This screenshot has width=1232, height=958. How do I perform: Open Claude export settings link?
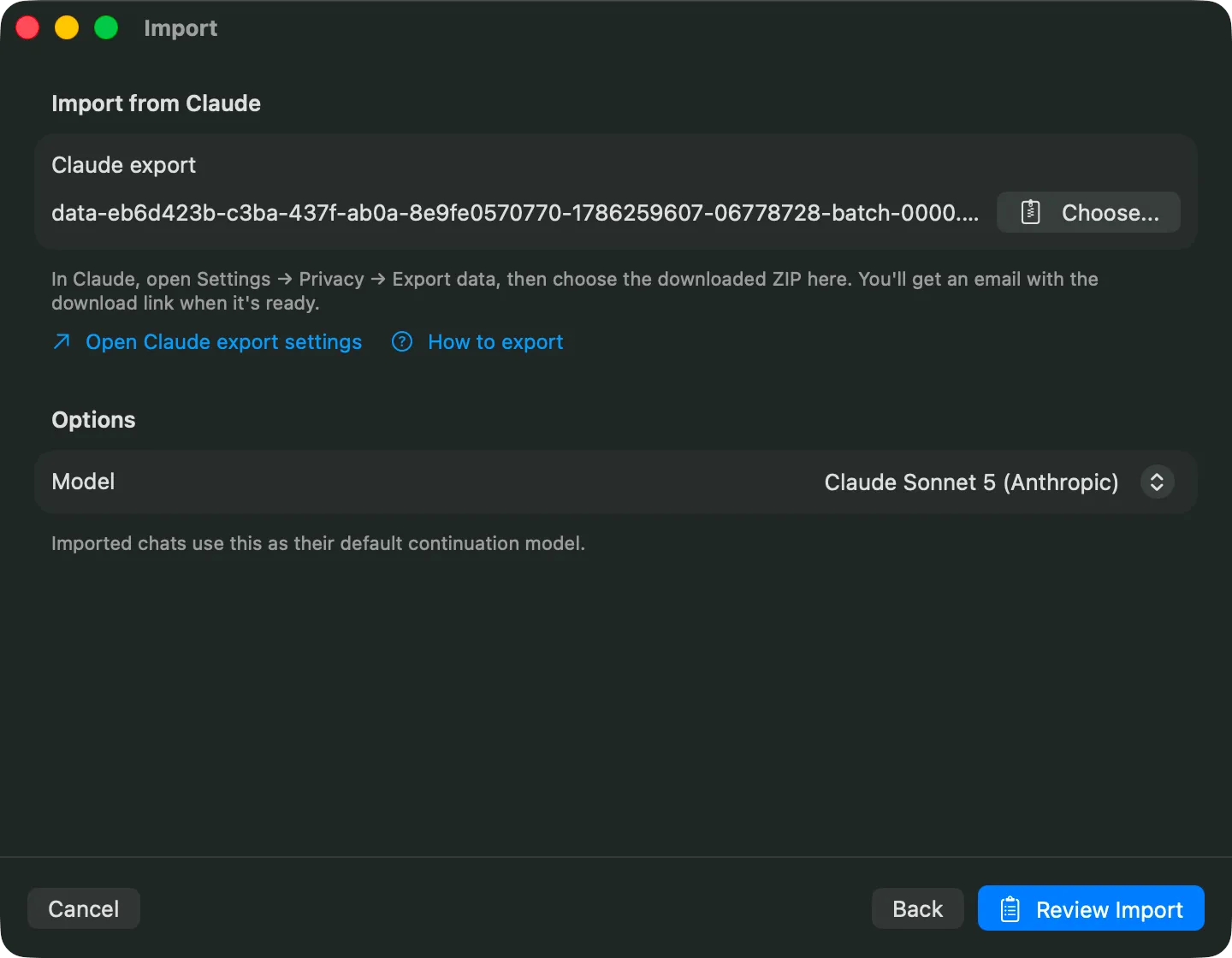tap(224, 342)
